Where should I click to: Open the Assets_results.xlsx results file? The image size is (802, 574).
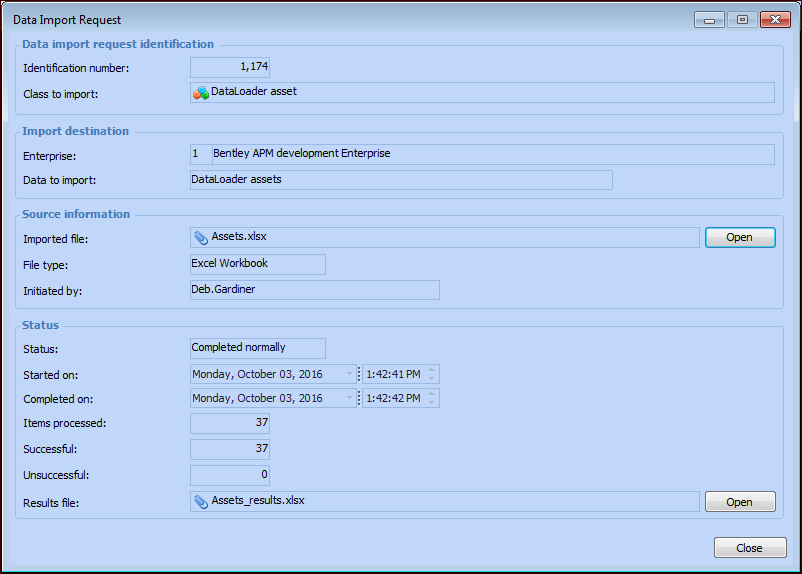(739, 502)
